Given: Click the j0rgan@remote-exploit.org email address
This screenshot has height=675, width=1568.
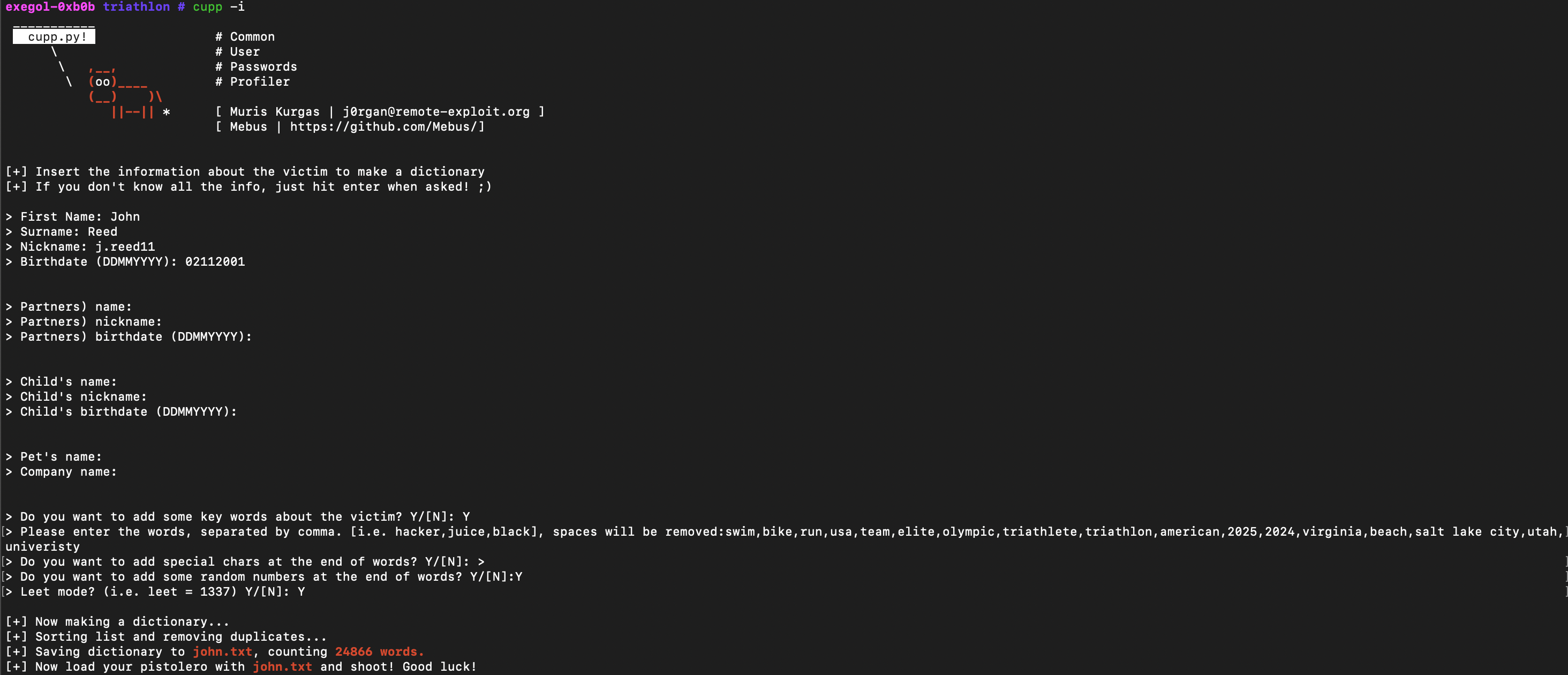Looking at the screenshot, I should 436,111.
